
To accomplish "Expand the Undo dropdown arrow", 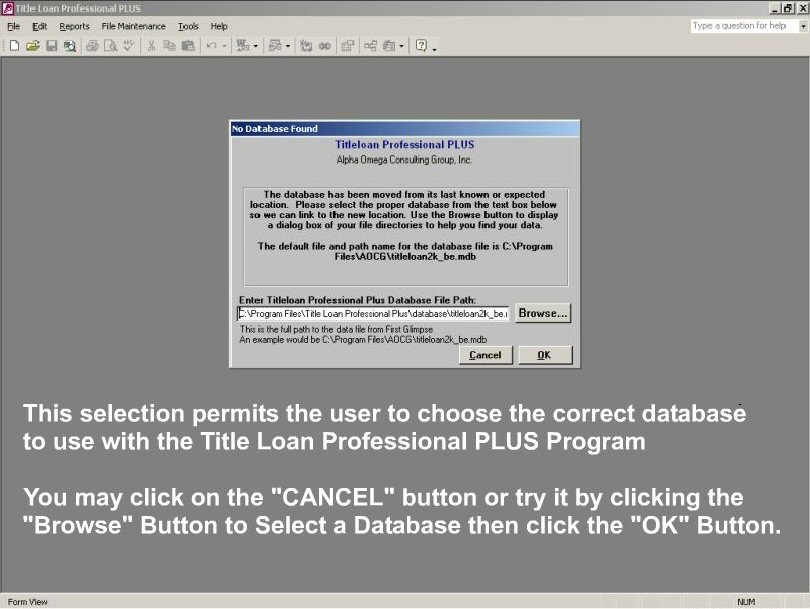I will [x=224, y=46].
